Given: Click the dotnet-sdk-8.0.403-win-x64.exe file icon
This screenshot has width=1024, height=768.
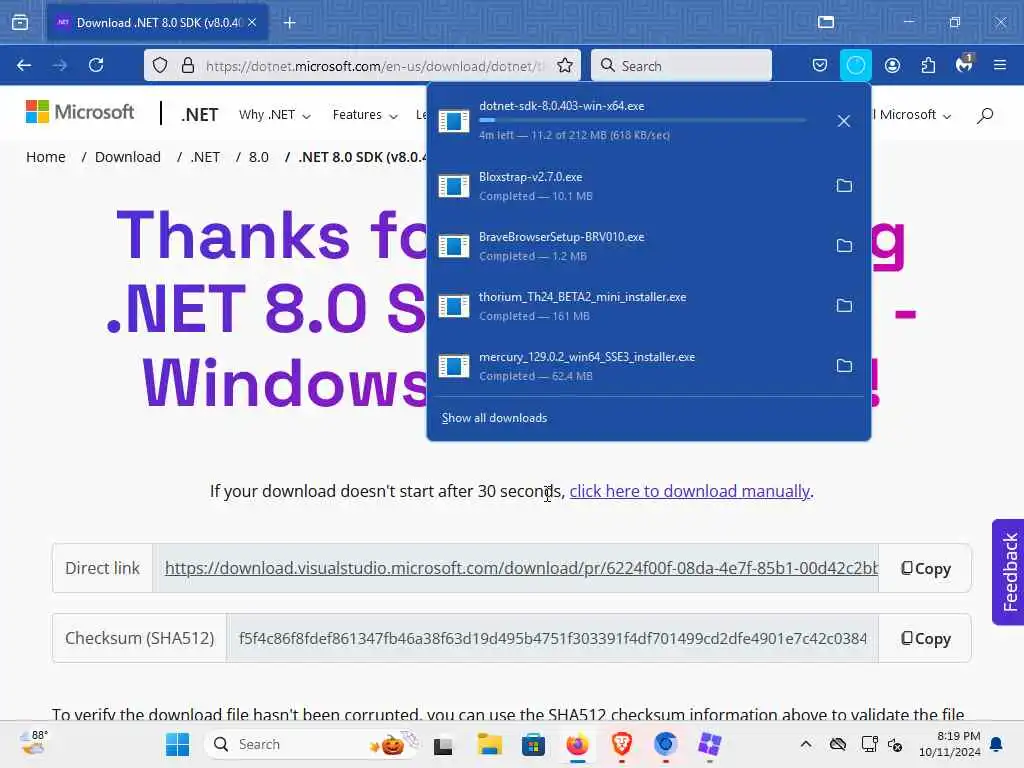Looking at the screenshot, I should click(x=454, y=121).
